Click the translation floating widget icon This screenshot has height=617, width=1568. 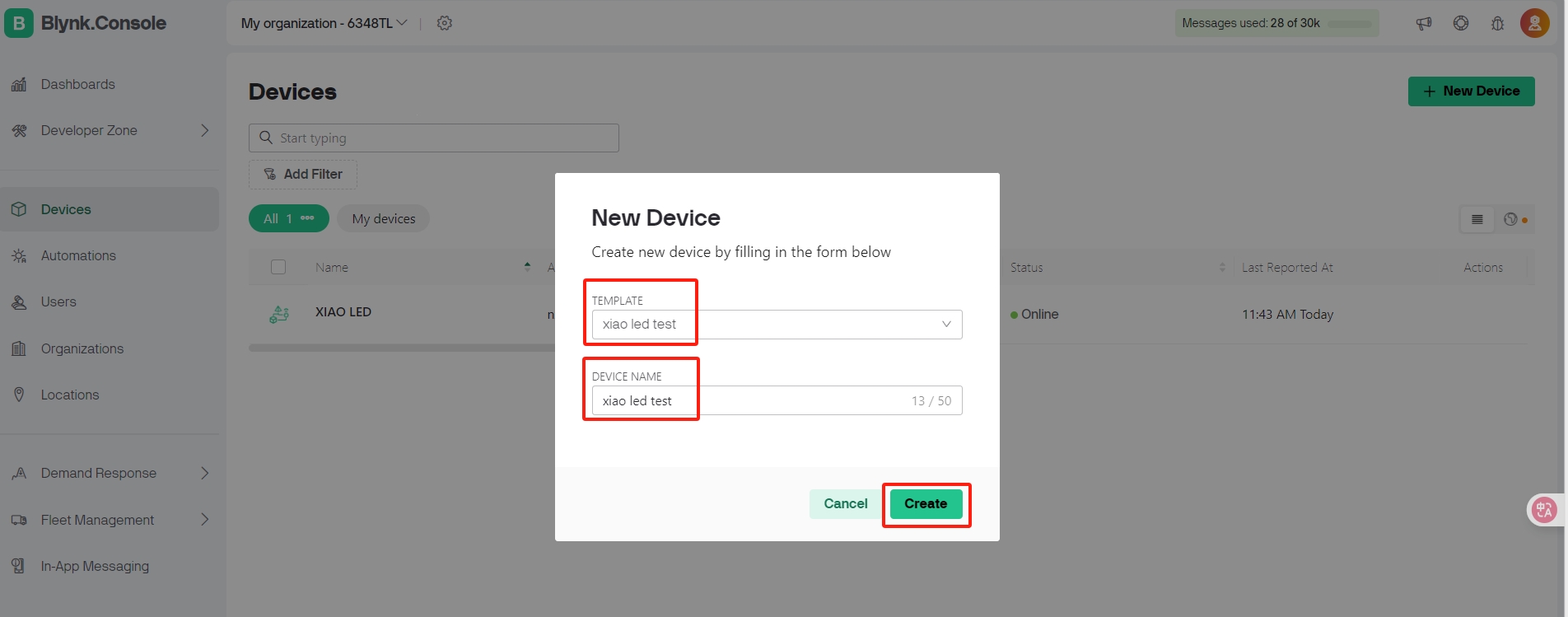tap(1544, 510)
